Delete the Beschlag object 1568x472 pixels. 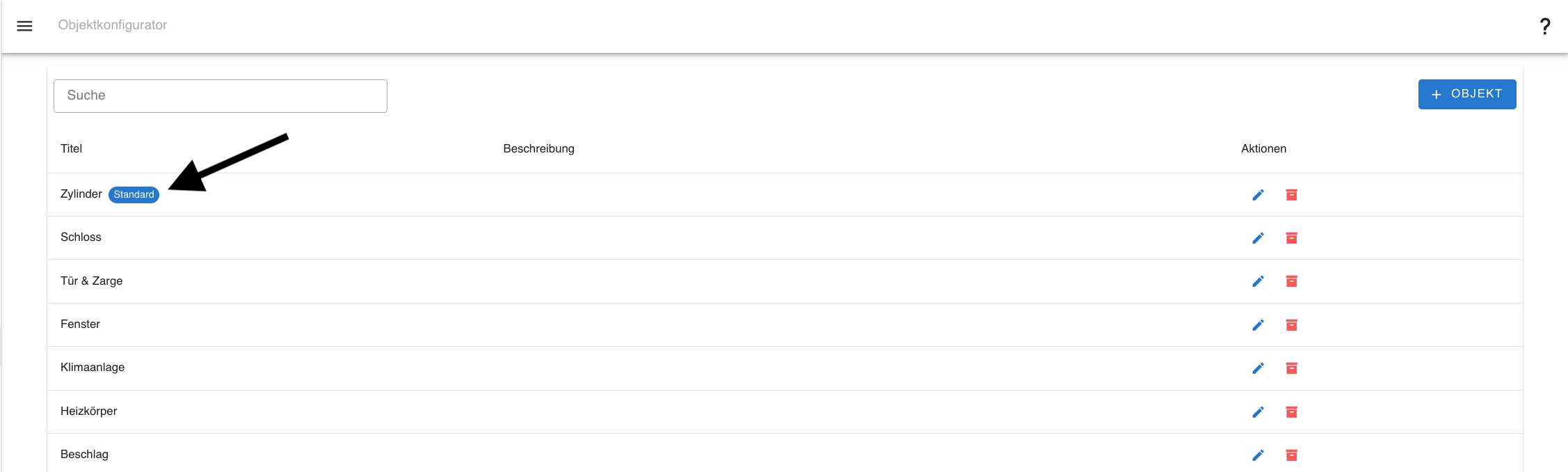tap(1291, 455)
